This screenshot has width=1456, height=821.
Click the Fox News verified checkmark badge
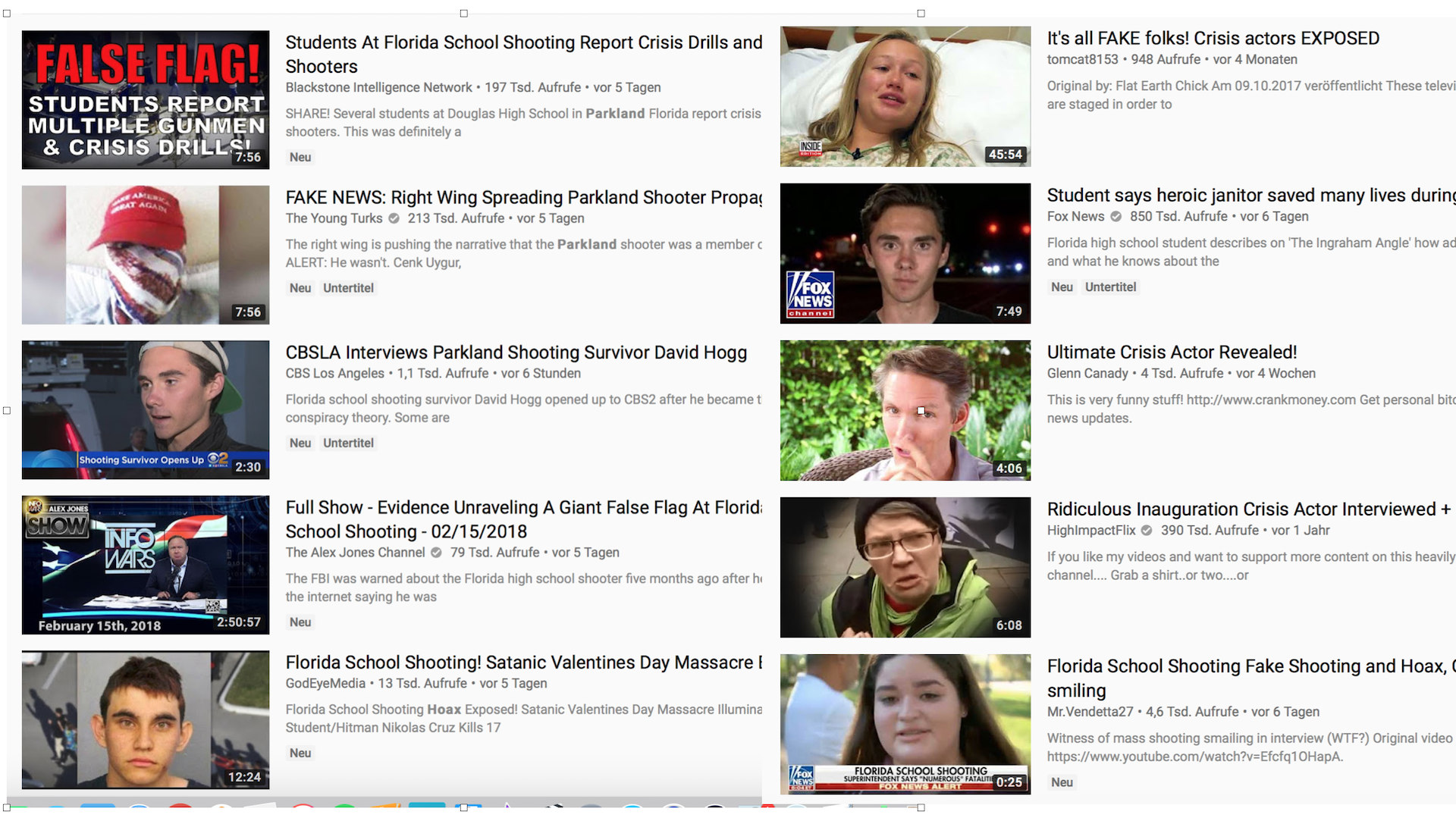(x=1116, y=216)
